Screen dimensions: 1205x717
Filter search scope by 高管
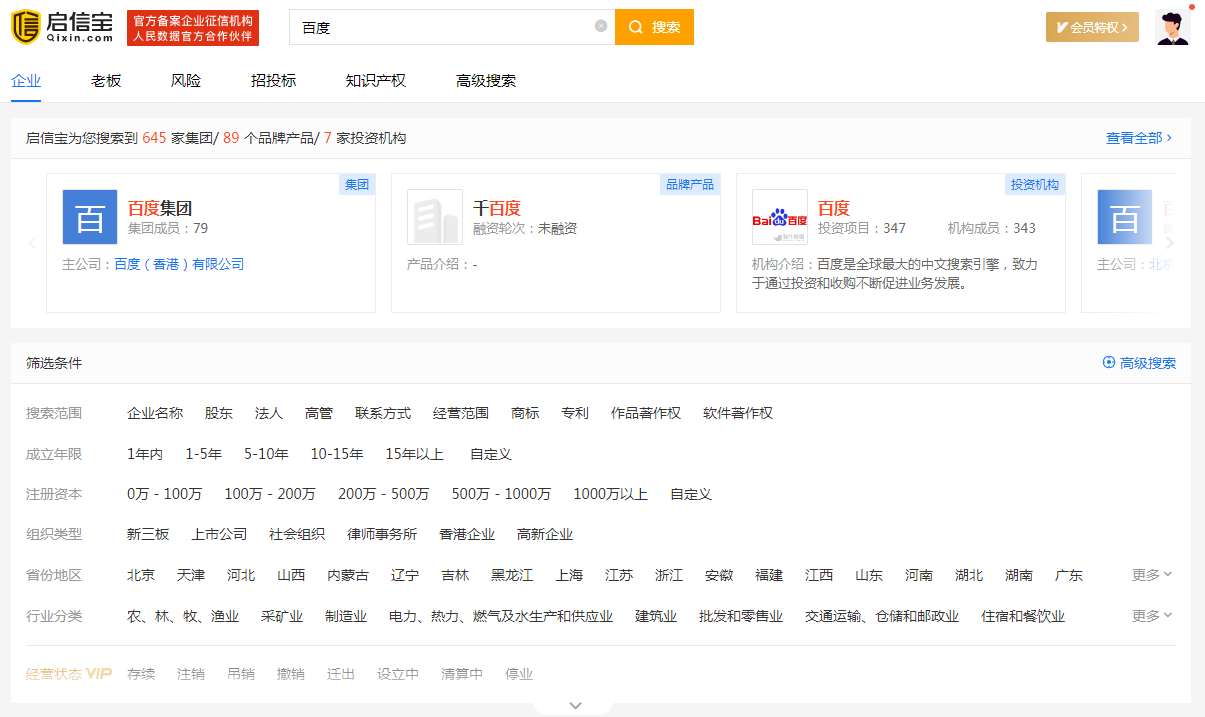coord(319,413)
